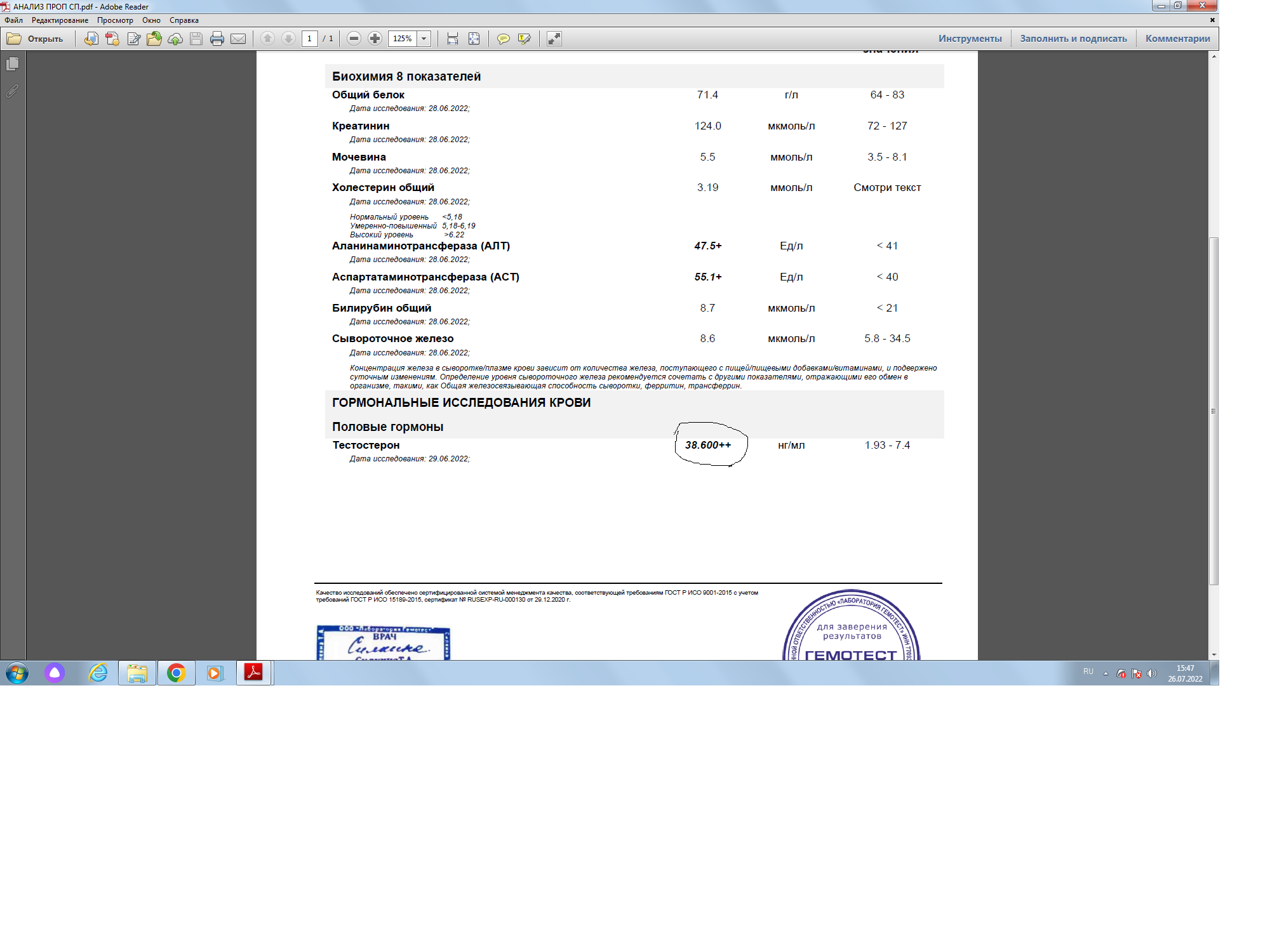Click the Send by email envelope icon
The width and height of the screenshot is (1270, 952).
coord(238,39)
